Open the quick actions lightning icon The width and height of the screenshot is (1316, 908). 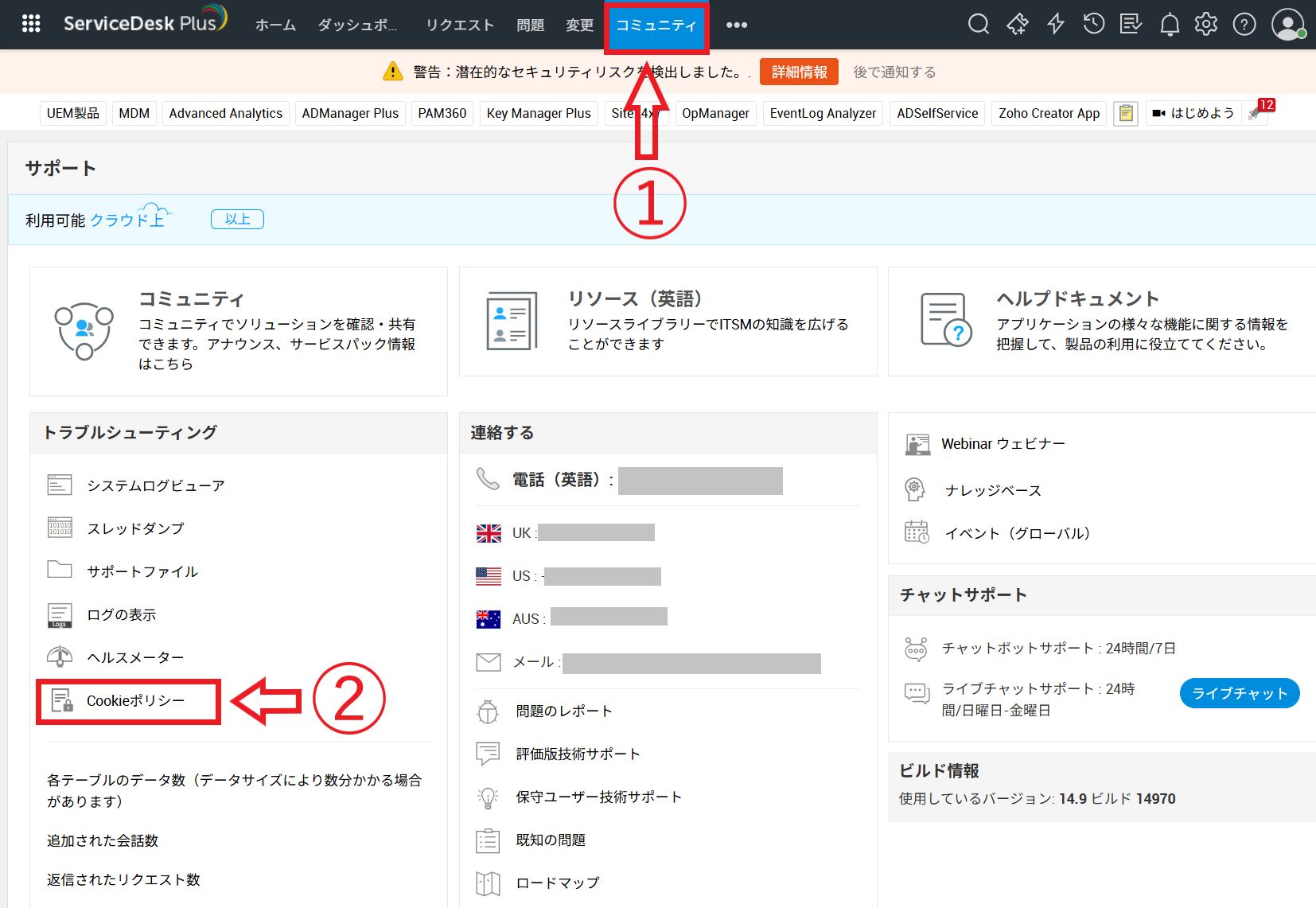[x=1056, y=25]
